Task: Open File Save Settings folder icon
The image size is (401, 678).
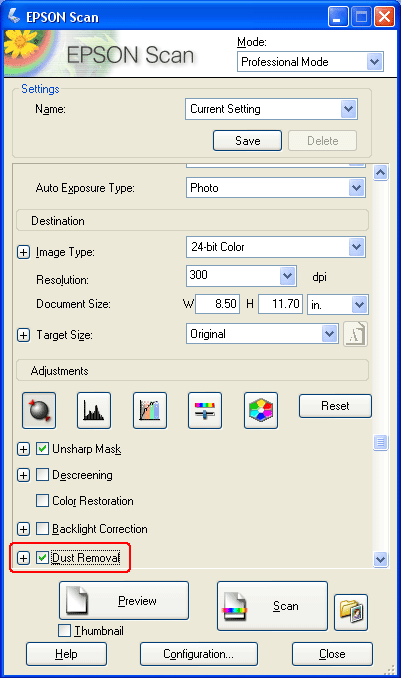Action: click(x=351, y=612)
